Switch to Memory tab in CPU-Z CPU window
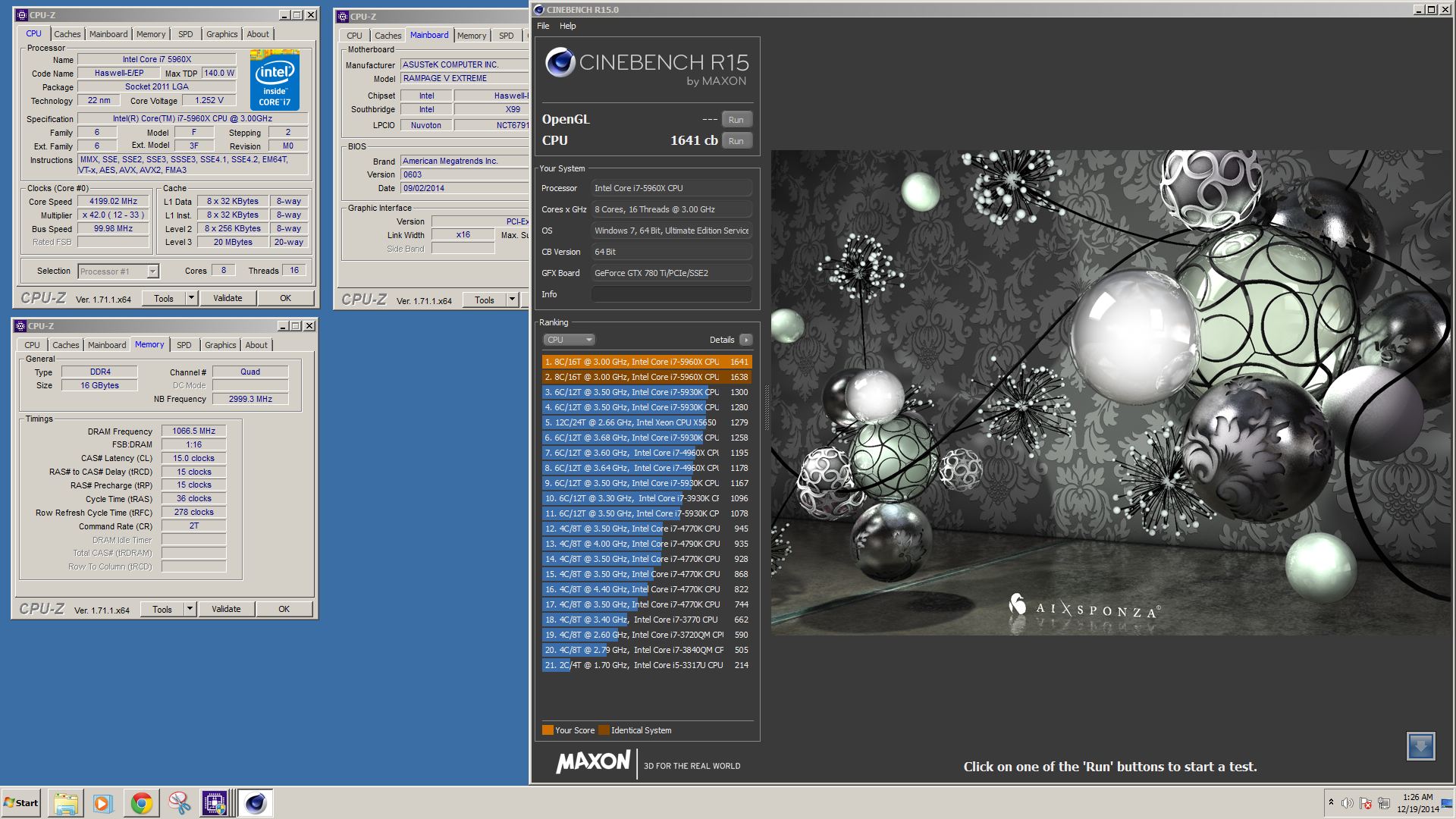Image resolution: width=1456 pixels, height=819 pixels. click(151, 34)
